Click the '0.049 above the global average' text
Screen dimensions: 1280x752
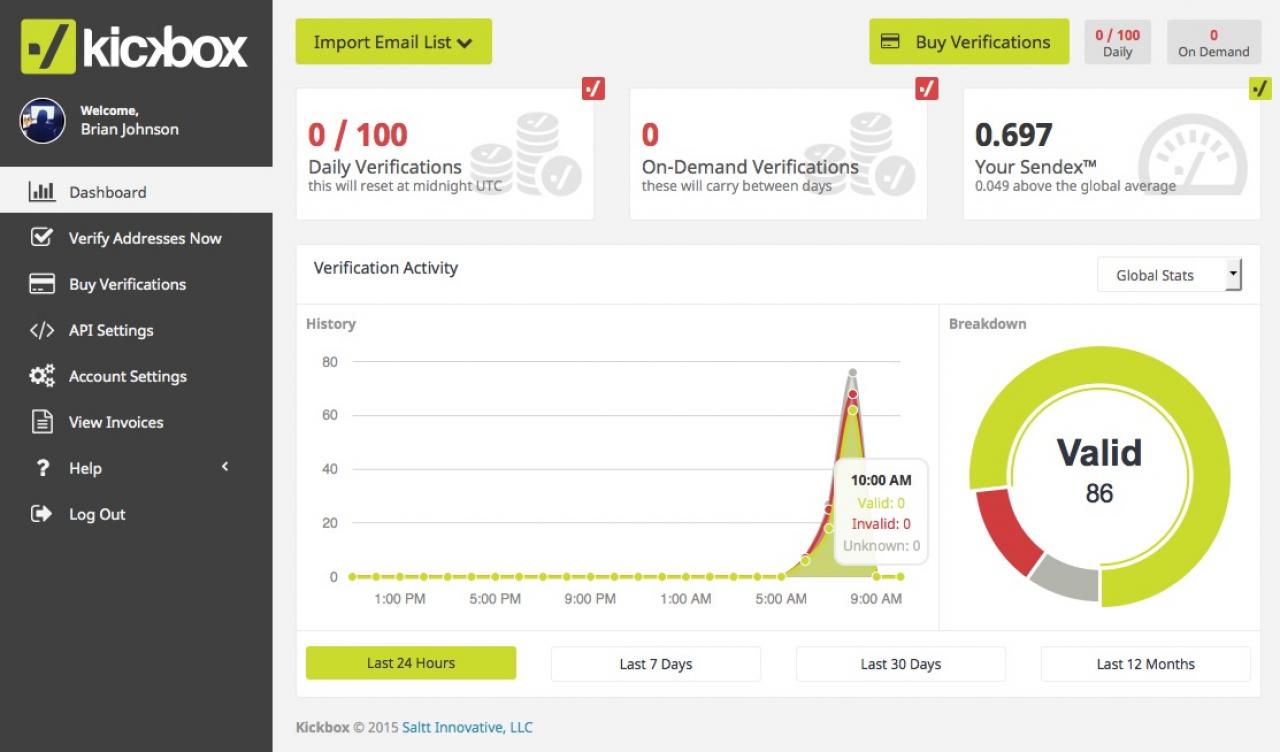click(1075, 186)
